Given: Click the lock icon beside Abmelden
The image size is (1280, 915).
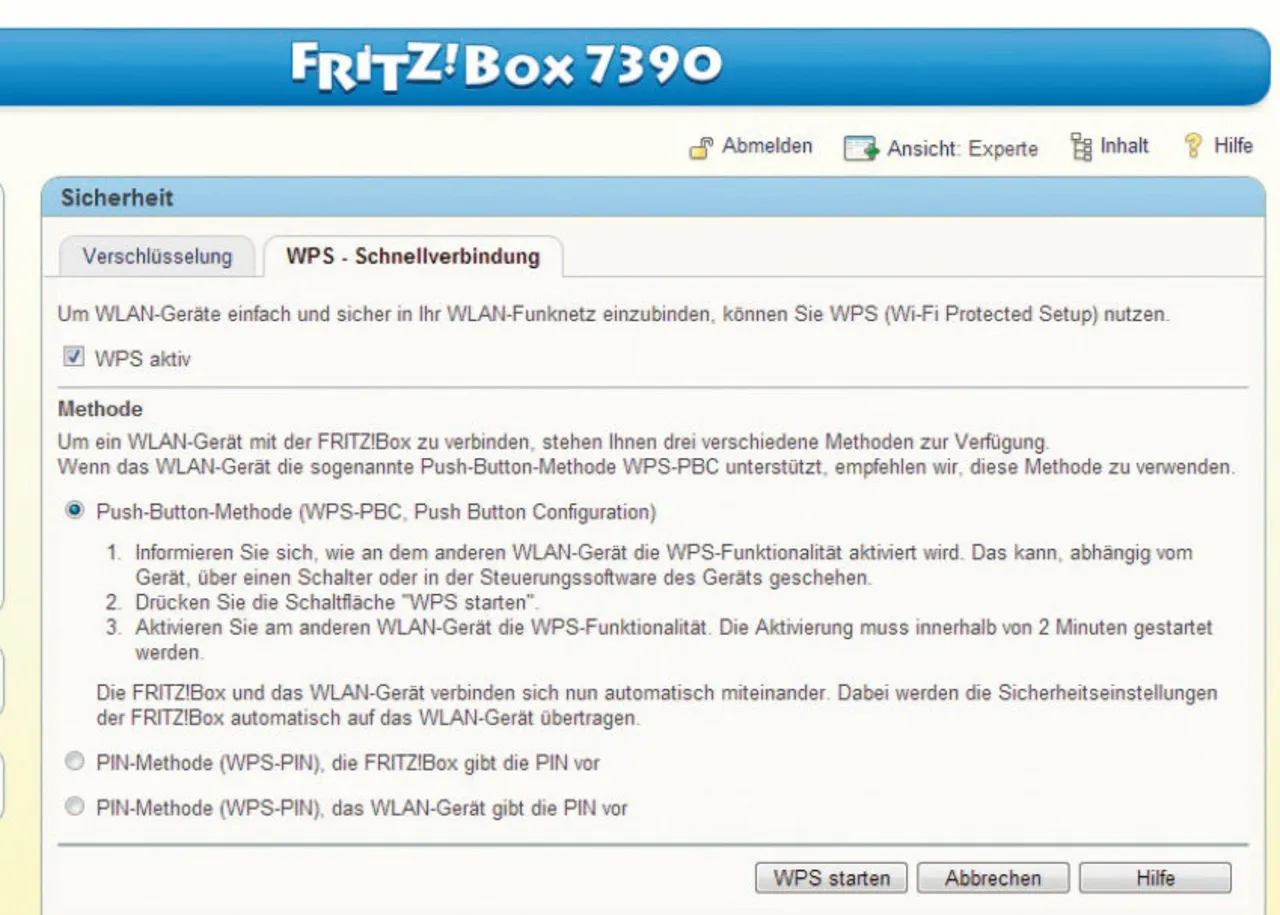Looking at the screenshot, I should 701,148.
